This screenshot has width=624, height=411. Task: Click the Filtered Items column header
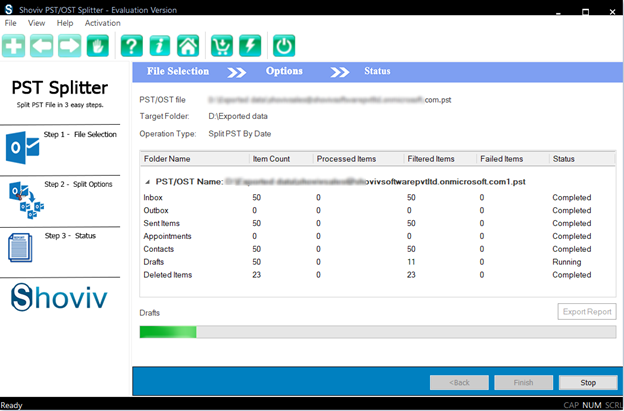pos(440,159)
